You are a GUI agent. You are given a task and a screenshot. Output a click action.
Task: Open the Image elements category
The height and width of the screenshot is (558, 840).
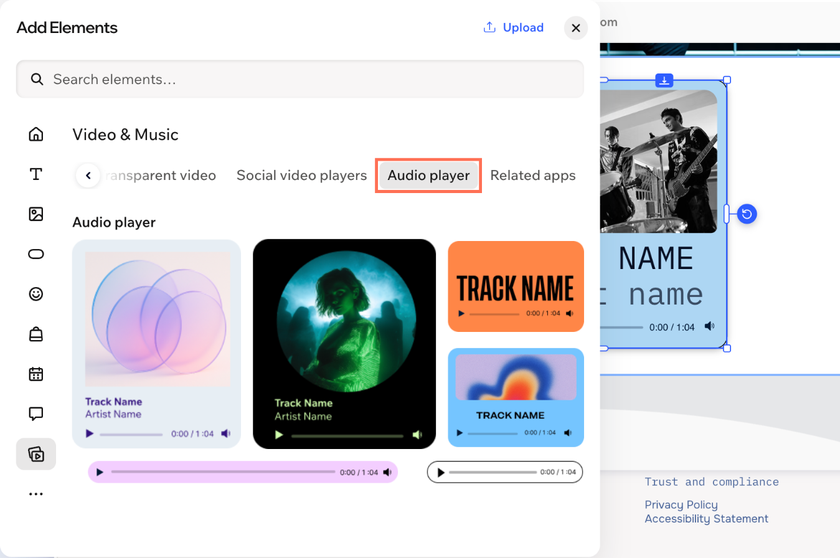click(36, 214)
